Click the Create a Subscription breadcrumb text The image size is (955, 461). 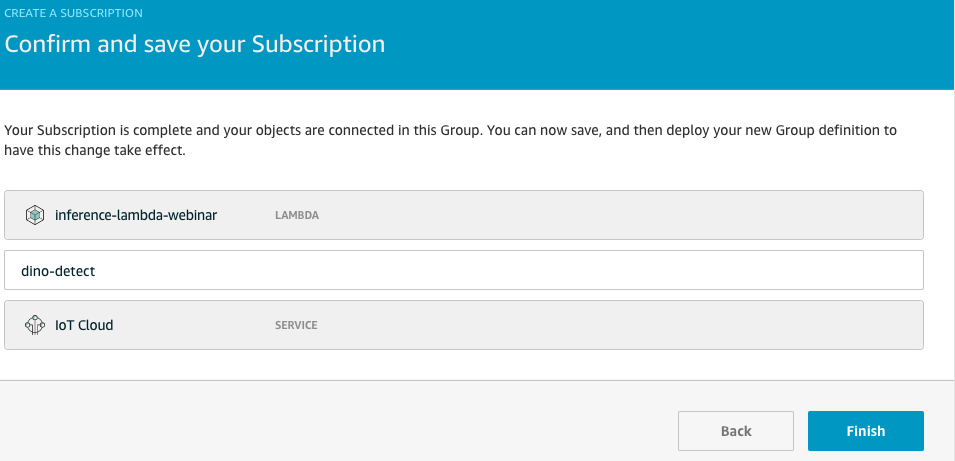point(74,13)
